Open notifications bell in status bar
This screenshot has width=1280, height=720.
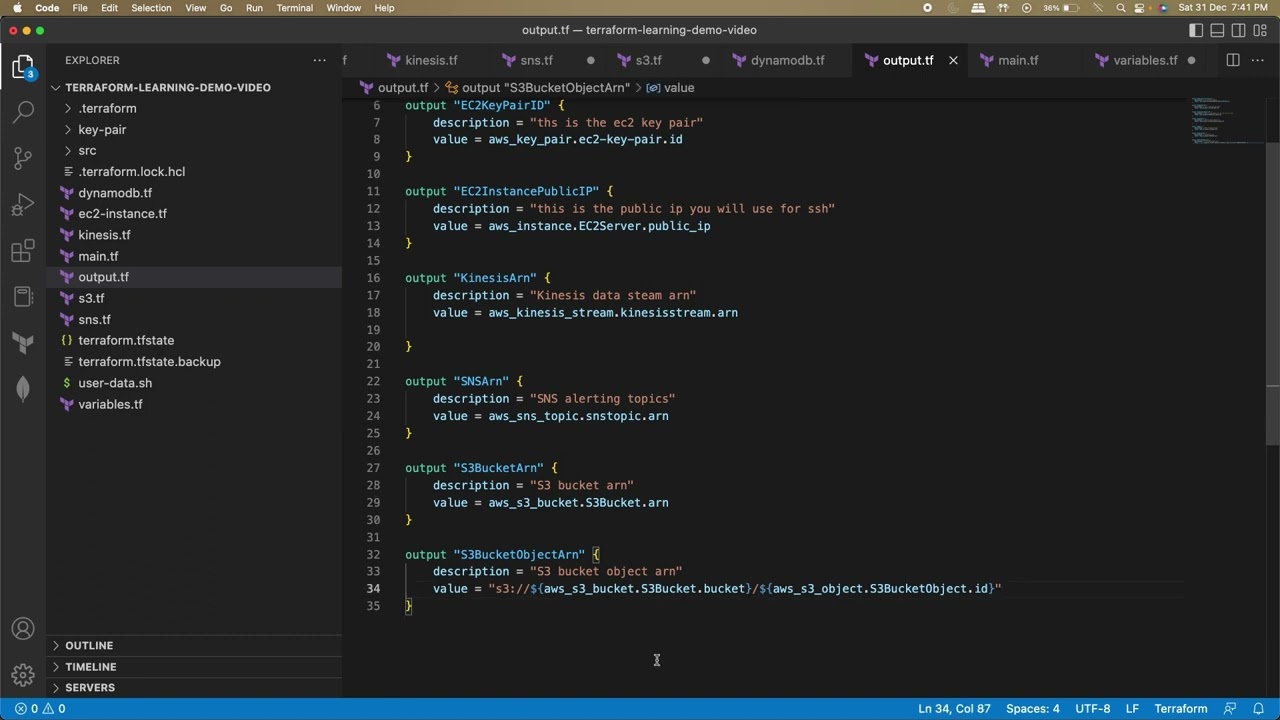(1259, 708)
